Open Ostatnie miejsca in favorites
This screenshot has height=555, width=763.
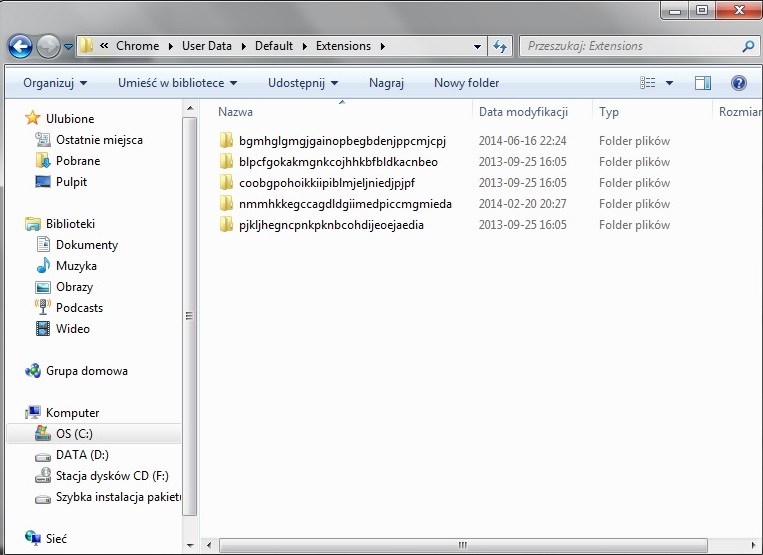pos(99,140)
